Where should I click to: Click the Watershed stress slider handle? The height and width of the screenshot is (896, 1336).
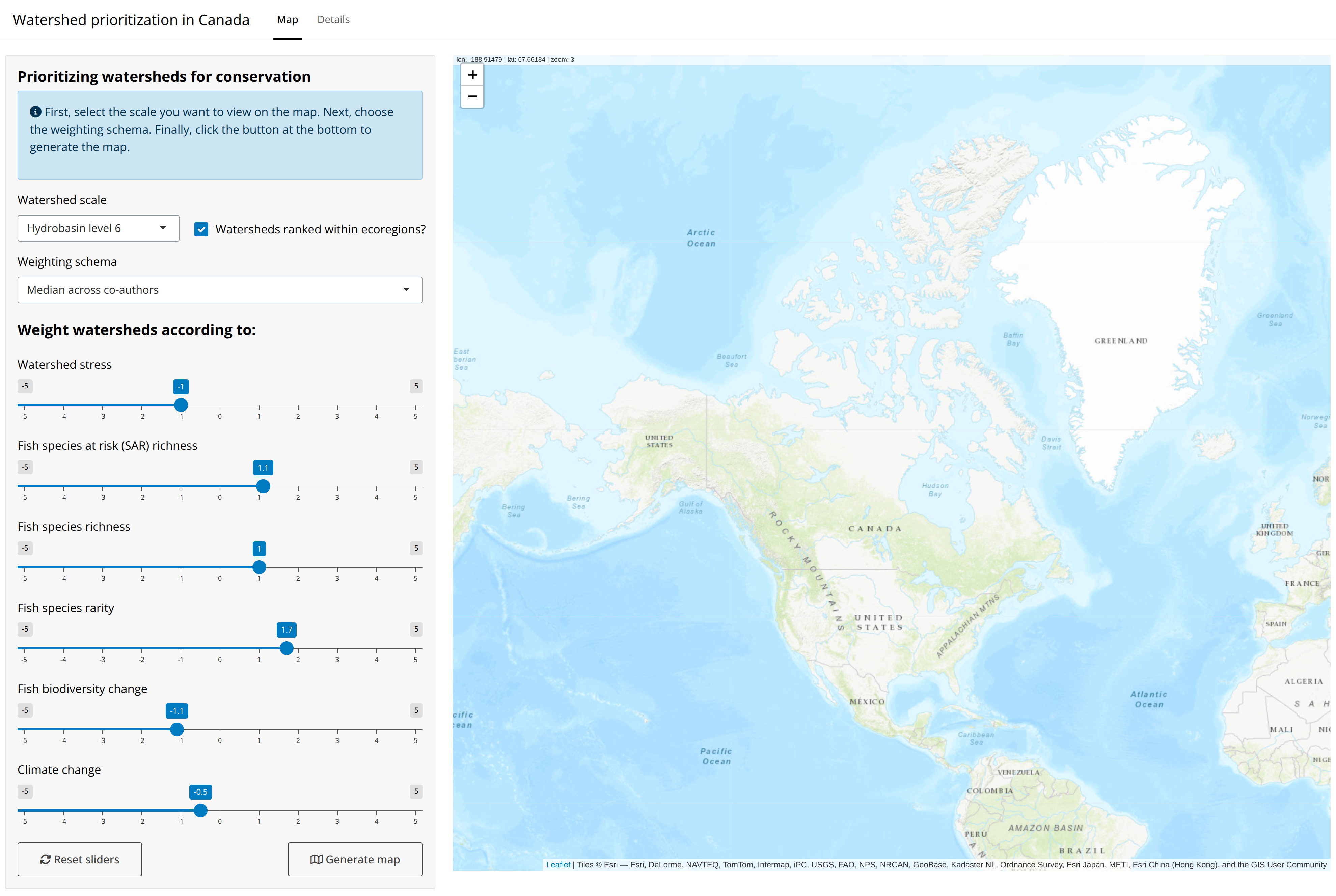pyautogui.click(x=181, y=405)
